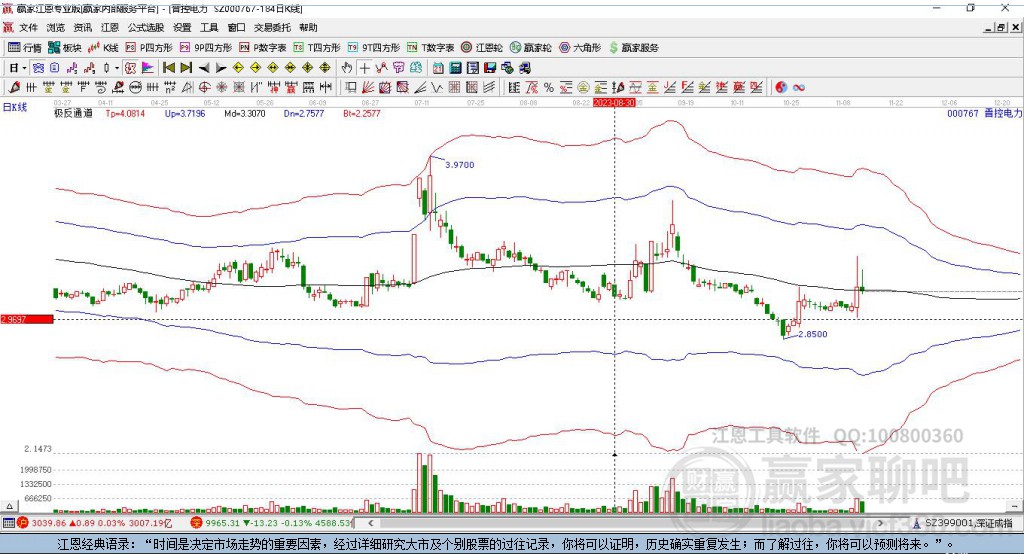Click the infinity symbol icon
This screenshot has width=1024, height=554.
pyautogui.click(x=799, y=87)
